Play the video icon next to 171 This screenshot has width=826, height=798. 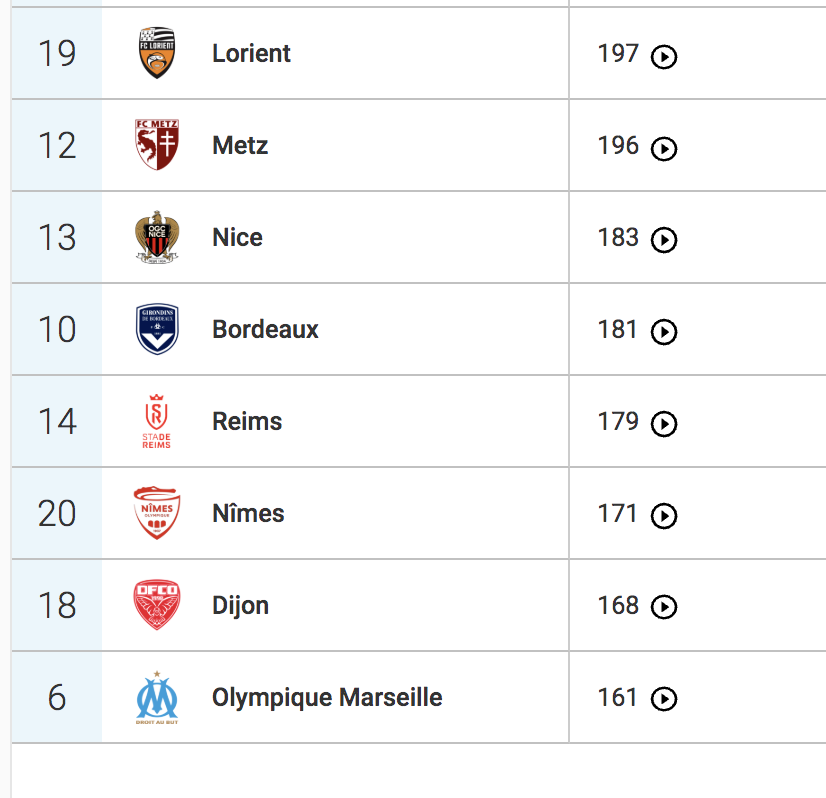(664, 516)
